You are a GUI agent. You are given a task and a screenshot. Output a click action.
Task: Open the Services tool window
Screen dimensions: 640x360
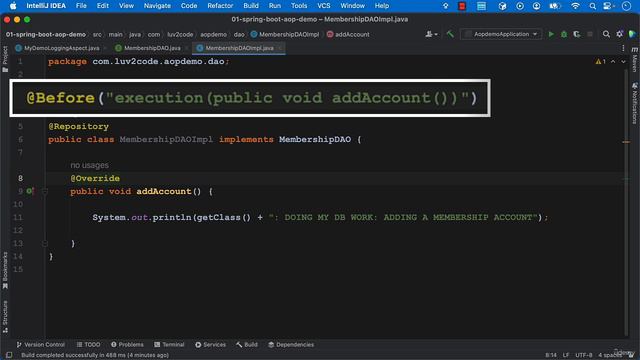(x=210, y=344)
